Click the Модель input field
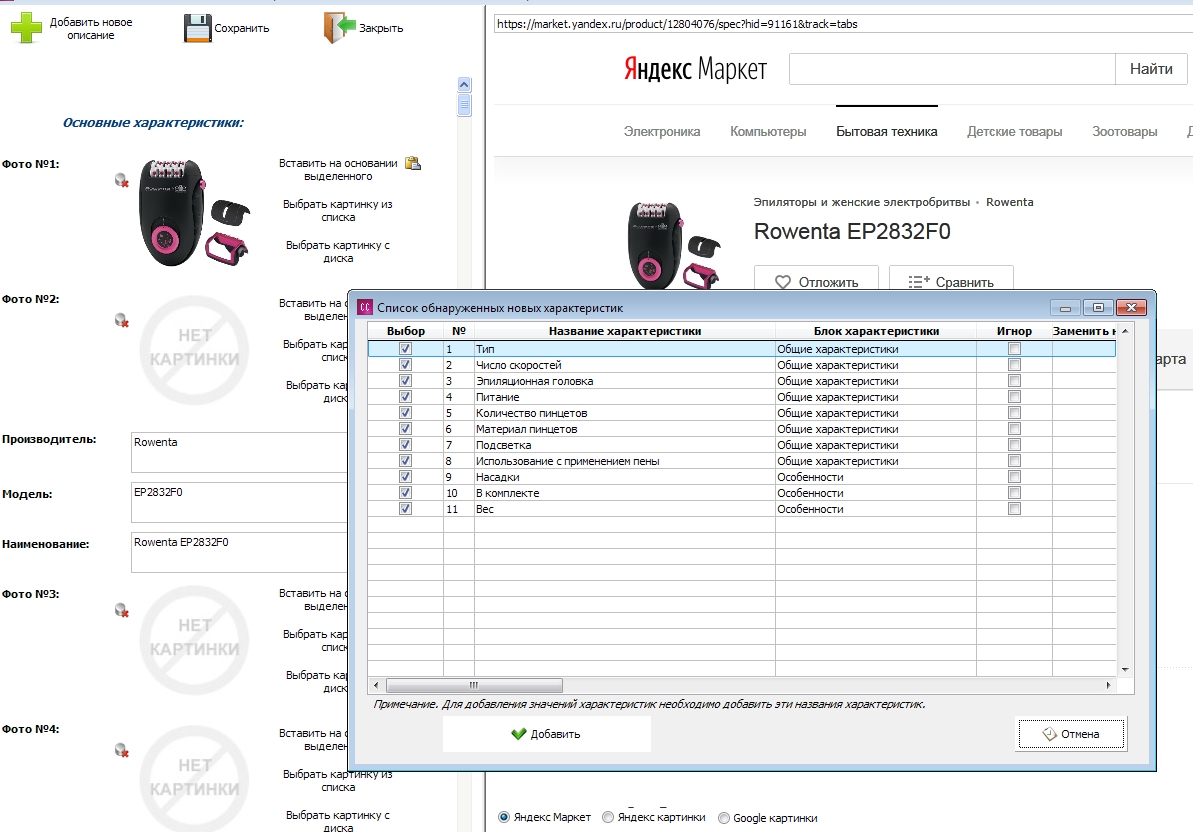 point(240,502)
